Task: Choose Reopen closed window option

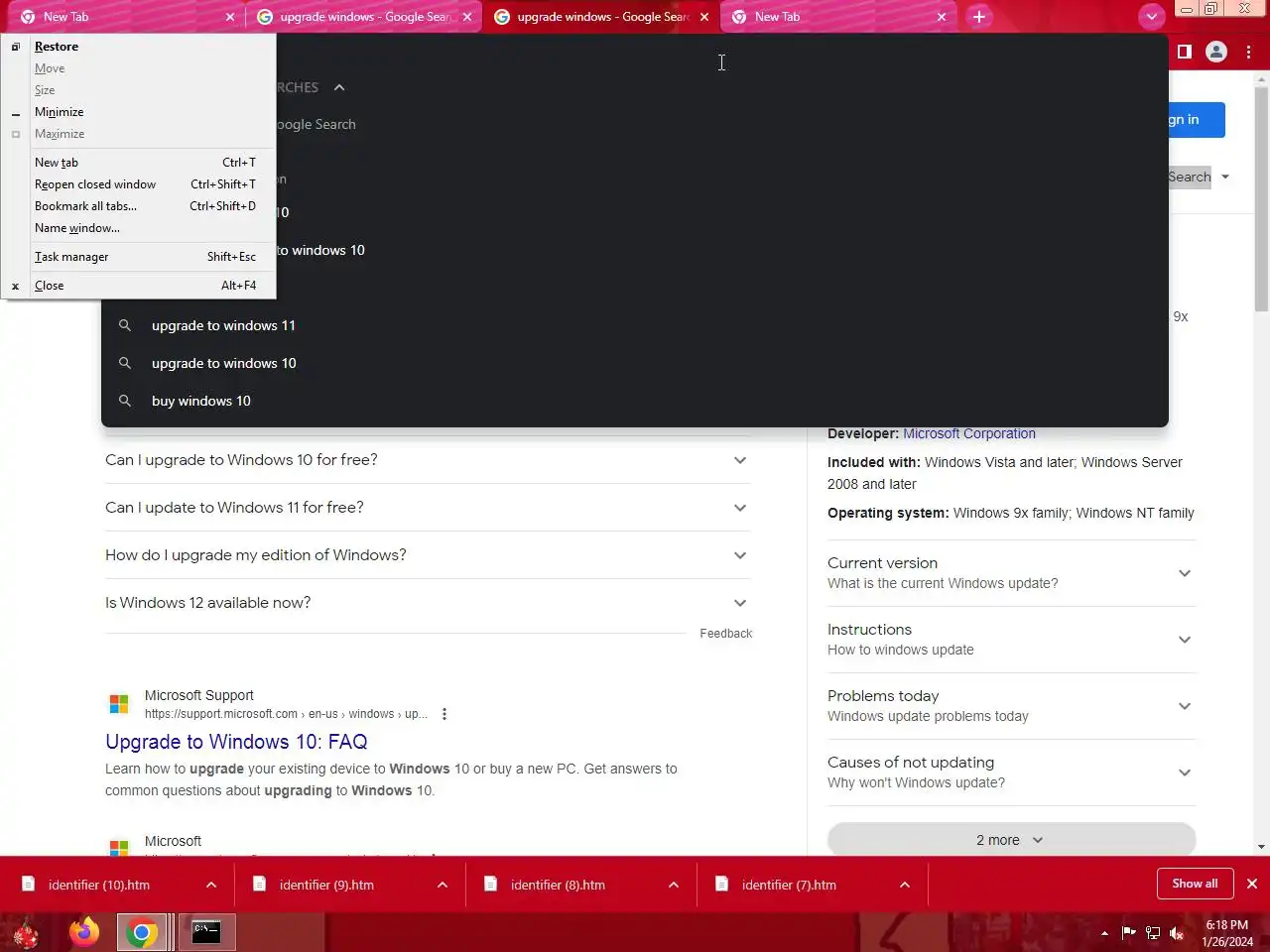Action: [x=140, y=184]
